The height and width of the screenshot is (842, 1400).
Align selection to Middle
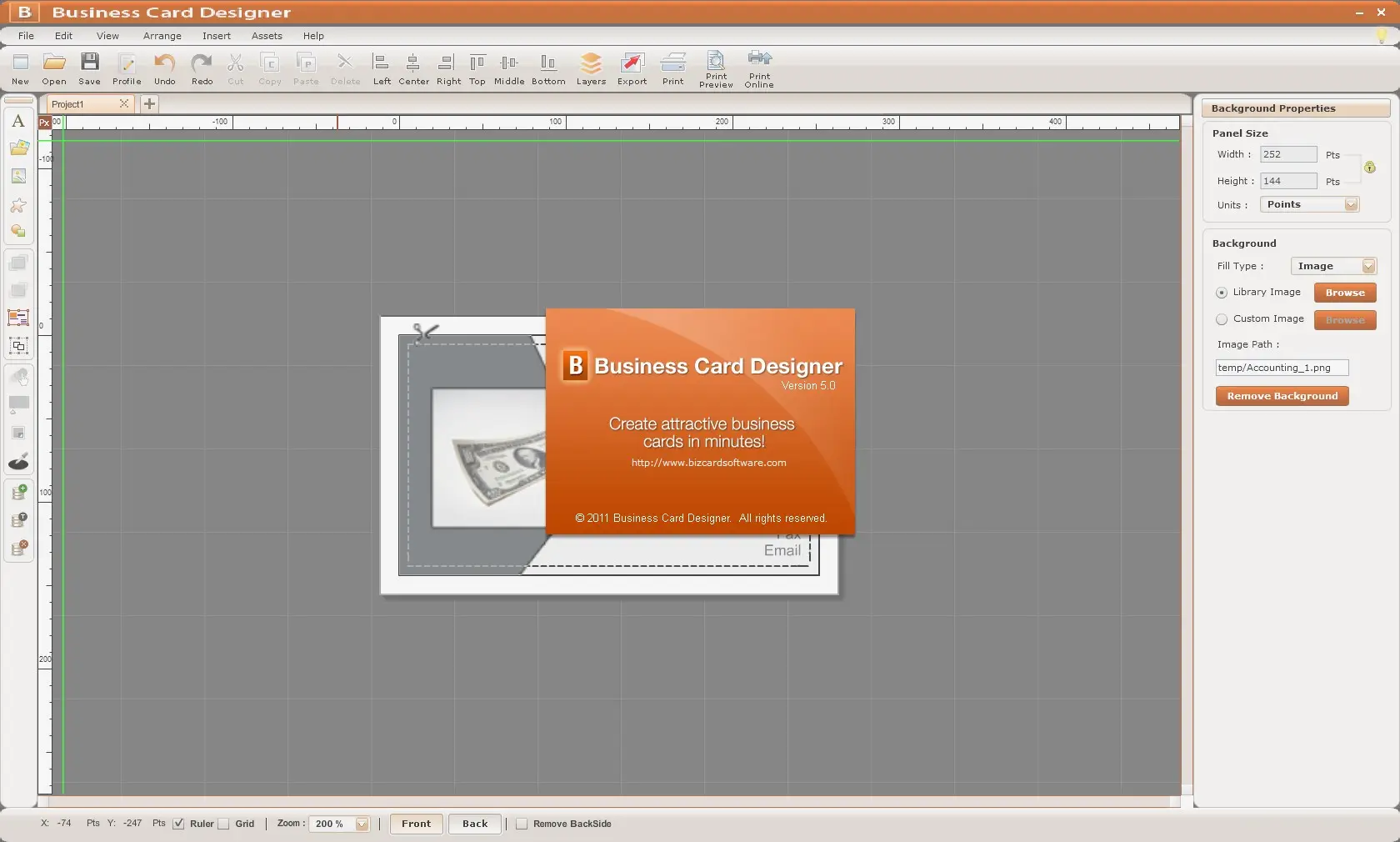pos(509,68)
